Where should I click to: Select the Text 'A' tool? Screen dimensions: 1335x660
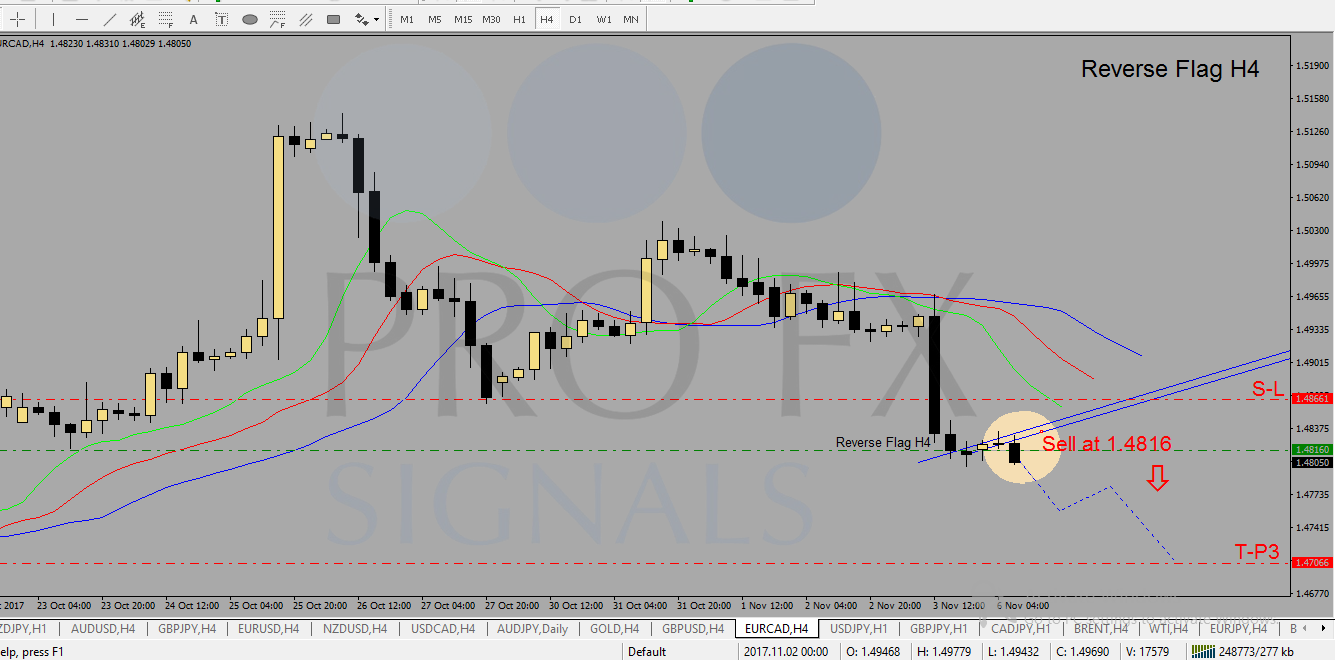(194, 19)
